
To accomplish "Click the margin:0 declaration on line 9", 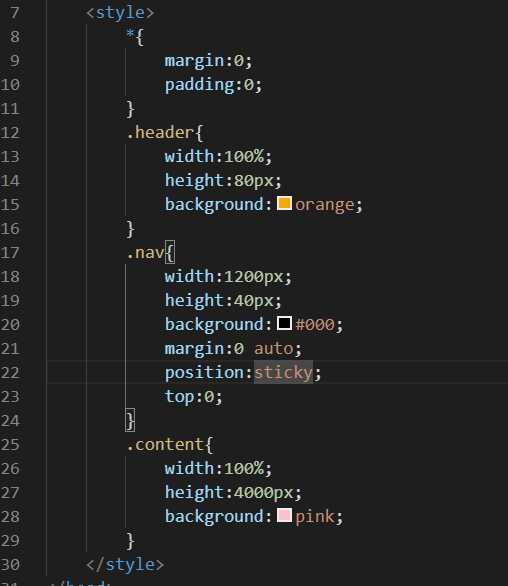I will tap(209, 61).
